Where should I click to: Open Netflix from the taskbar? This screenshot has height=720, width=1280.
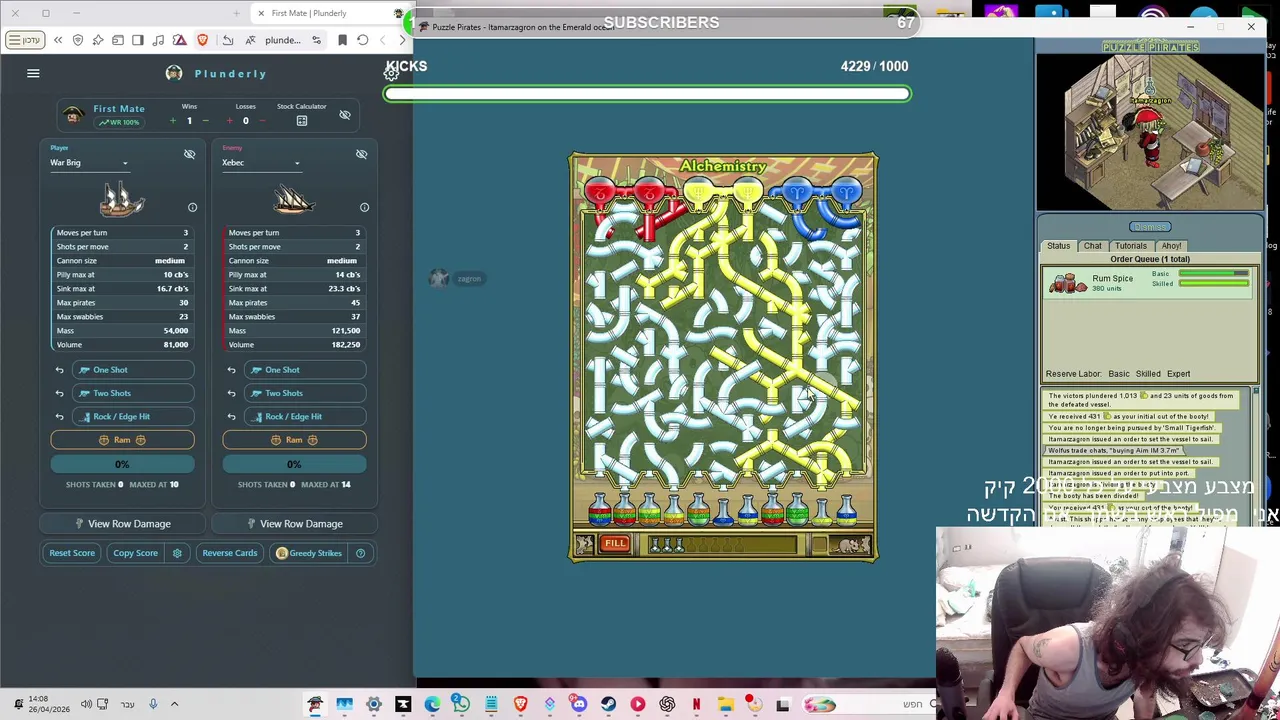(x=696, y=705)
